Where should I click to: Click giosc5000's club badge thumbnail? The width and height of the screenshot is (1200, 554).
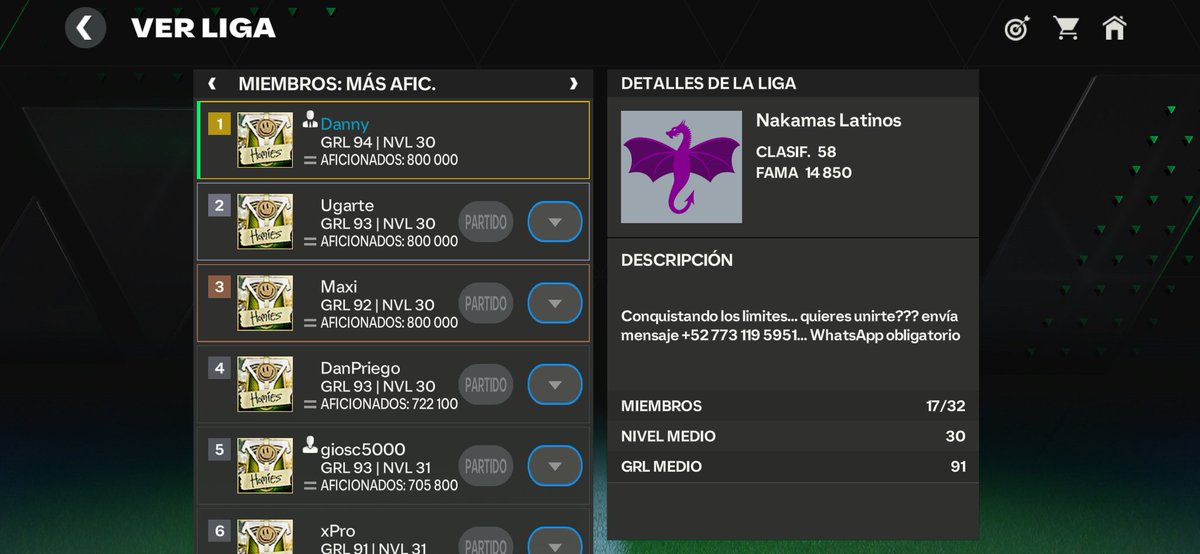pyautogui.click(x=265, y=465)
